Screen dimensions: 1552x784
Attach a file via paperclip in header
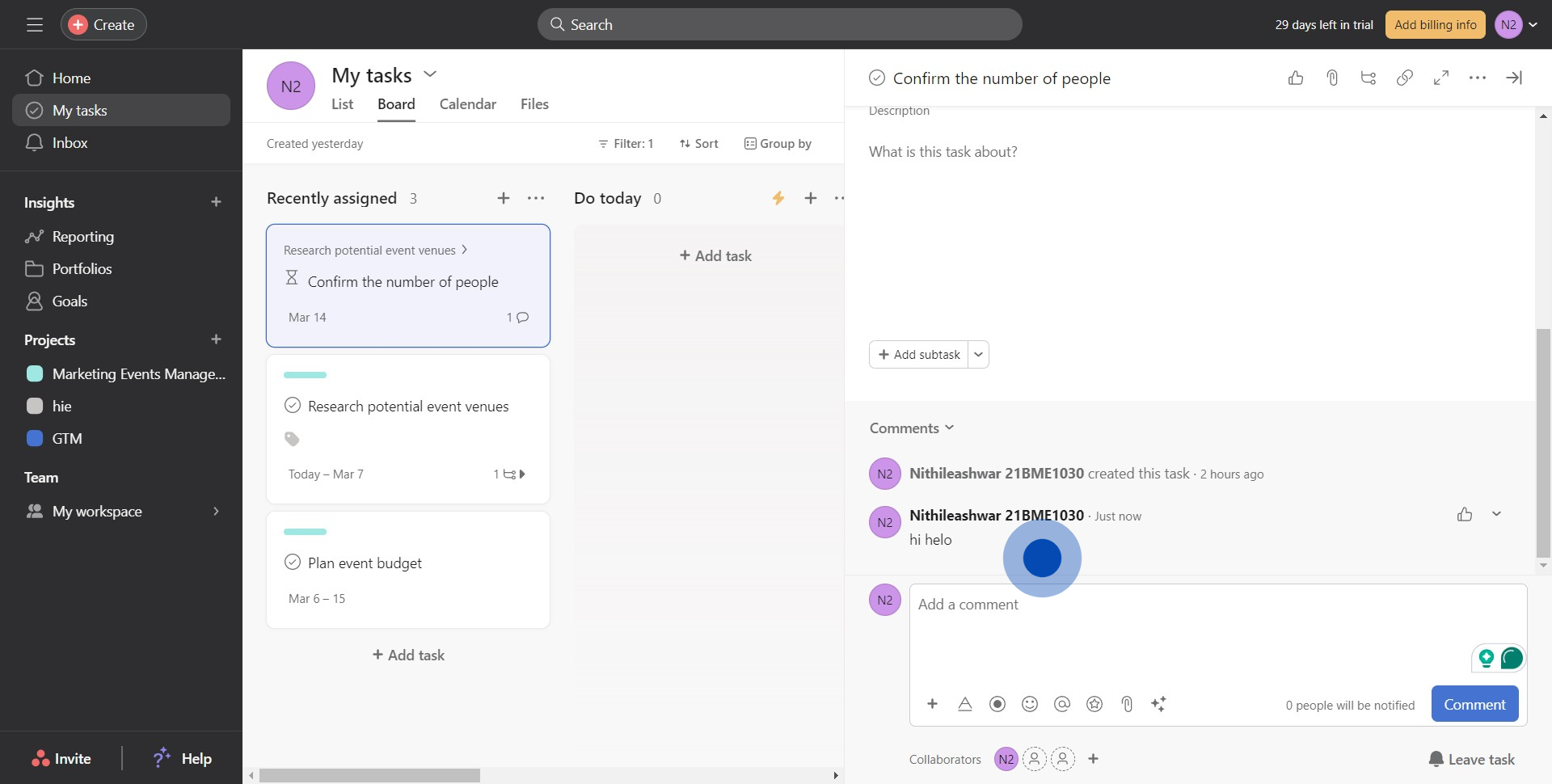click(x=1332, y=78)
